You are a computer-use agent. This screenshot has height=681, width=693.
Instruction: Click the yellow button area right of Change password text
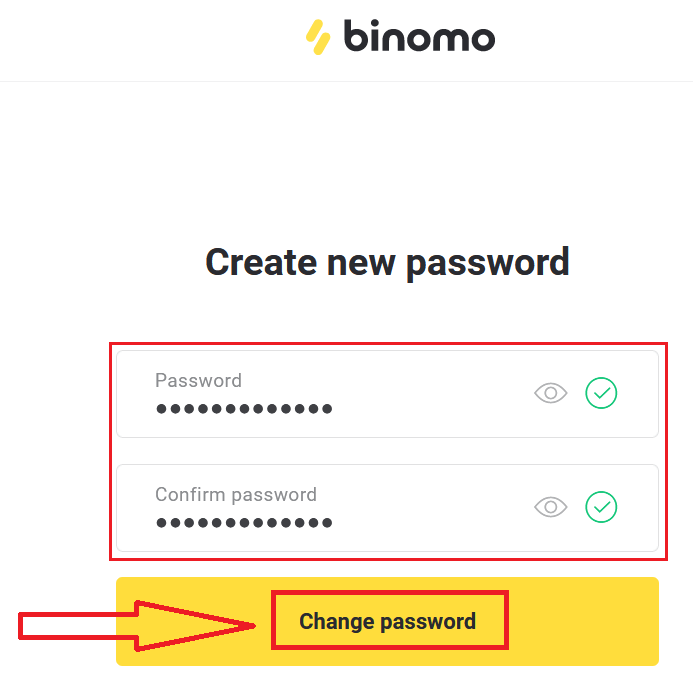(580, 622)
